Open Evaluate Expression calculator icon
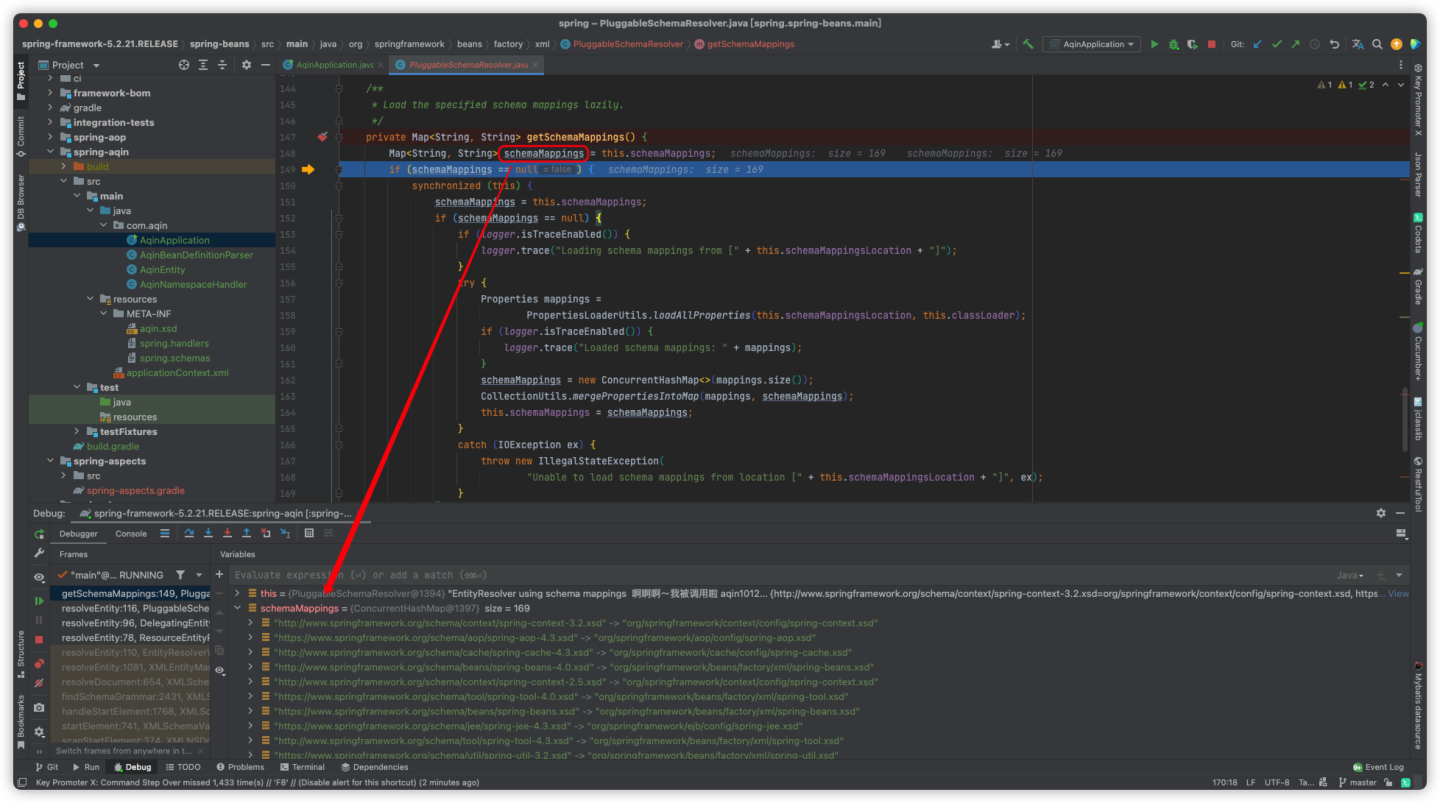 pyautogui.click(x=309, y=534)
